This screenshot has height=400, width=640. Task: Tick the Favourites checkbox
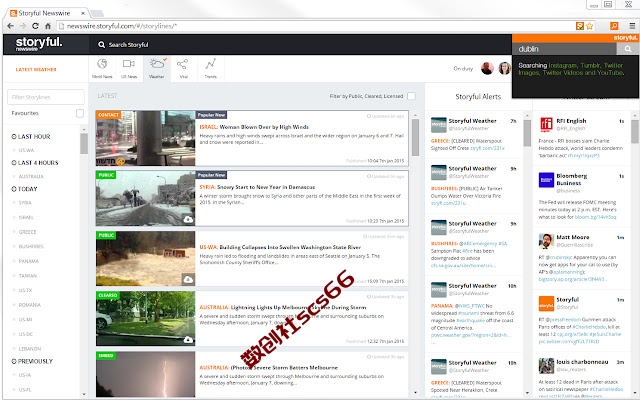(80, 113)
